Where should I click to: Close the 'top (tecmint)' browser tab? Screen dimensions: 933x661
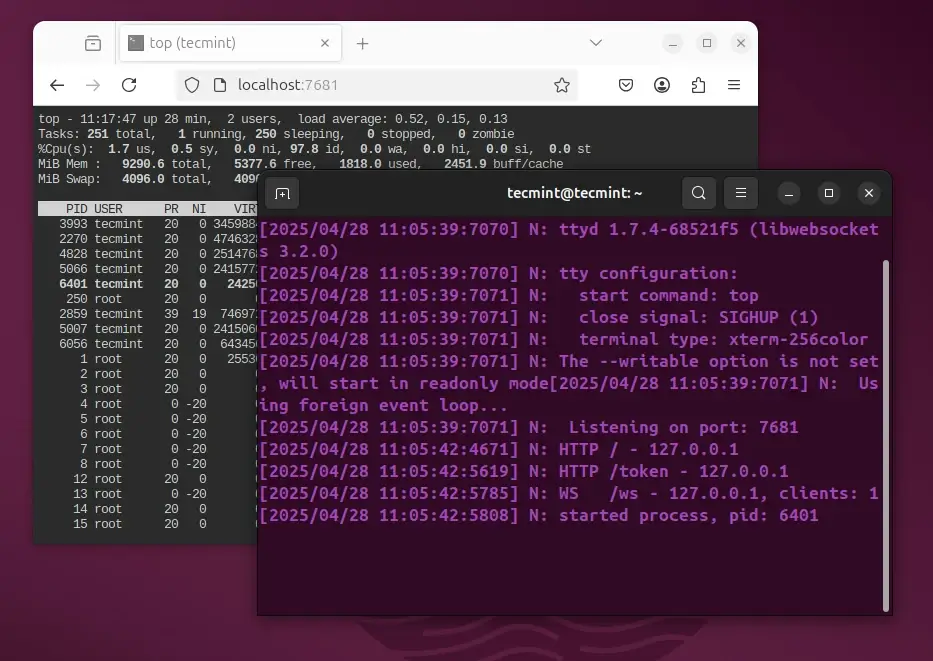coord(325,43)
